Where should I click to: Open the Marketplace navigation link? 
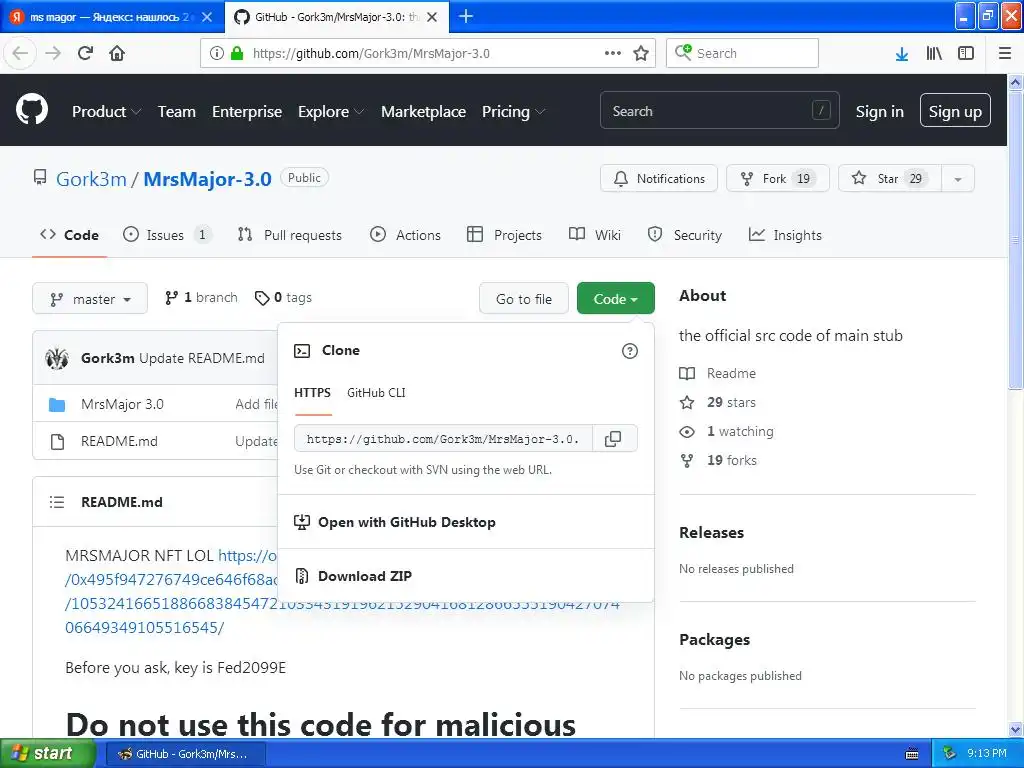pos(423,112)
